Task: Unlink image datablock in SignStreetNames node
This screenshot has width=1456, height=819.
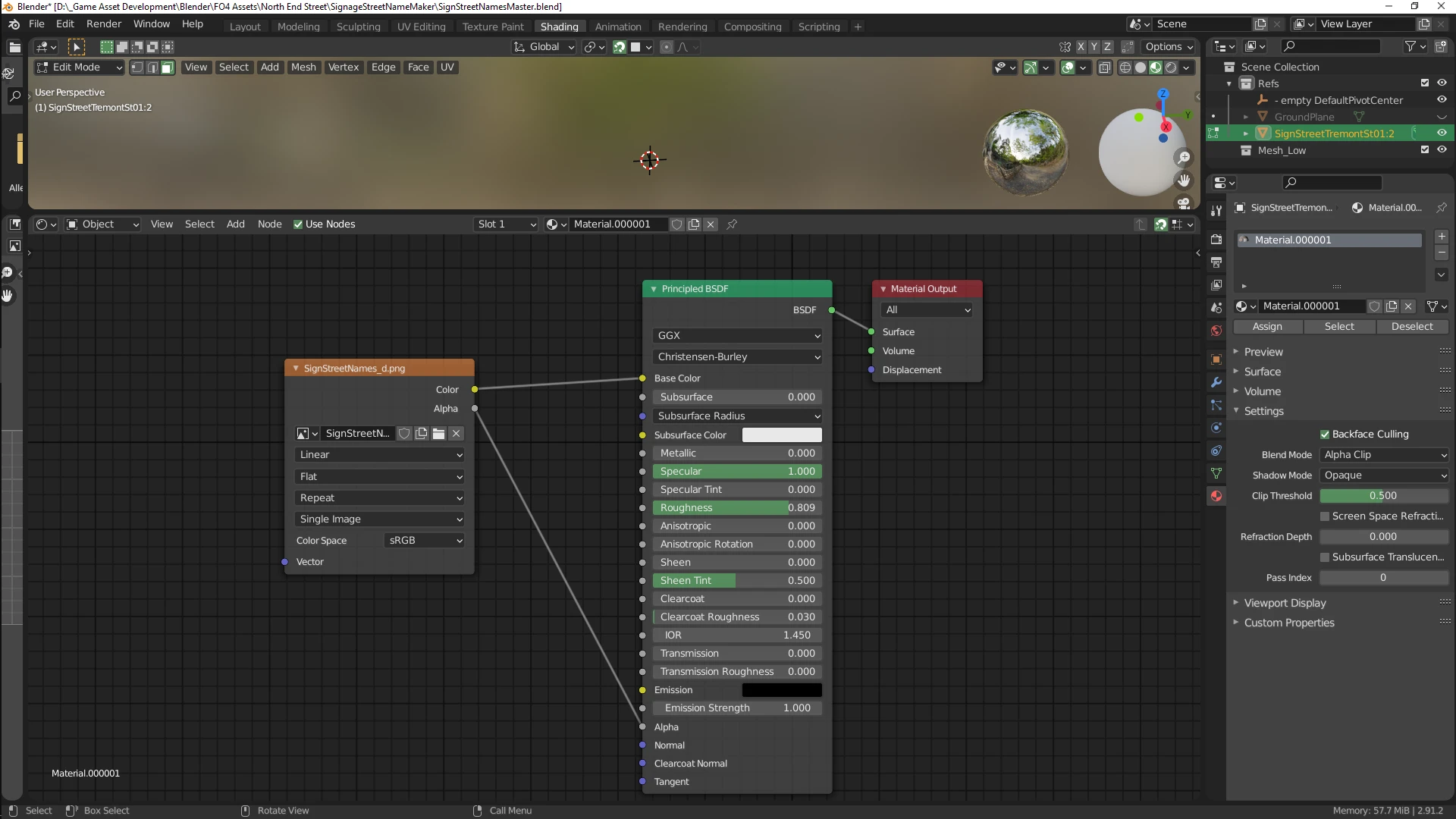Action: [456, 434]
